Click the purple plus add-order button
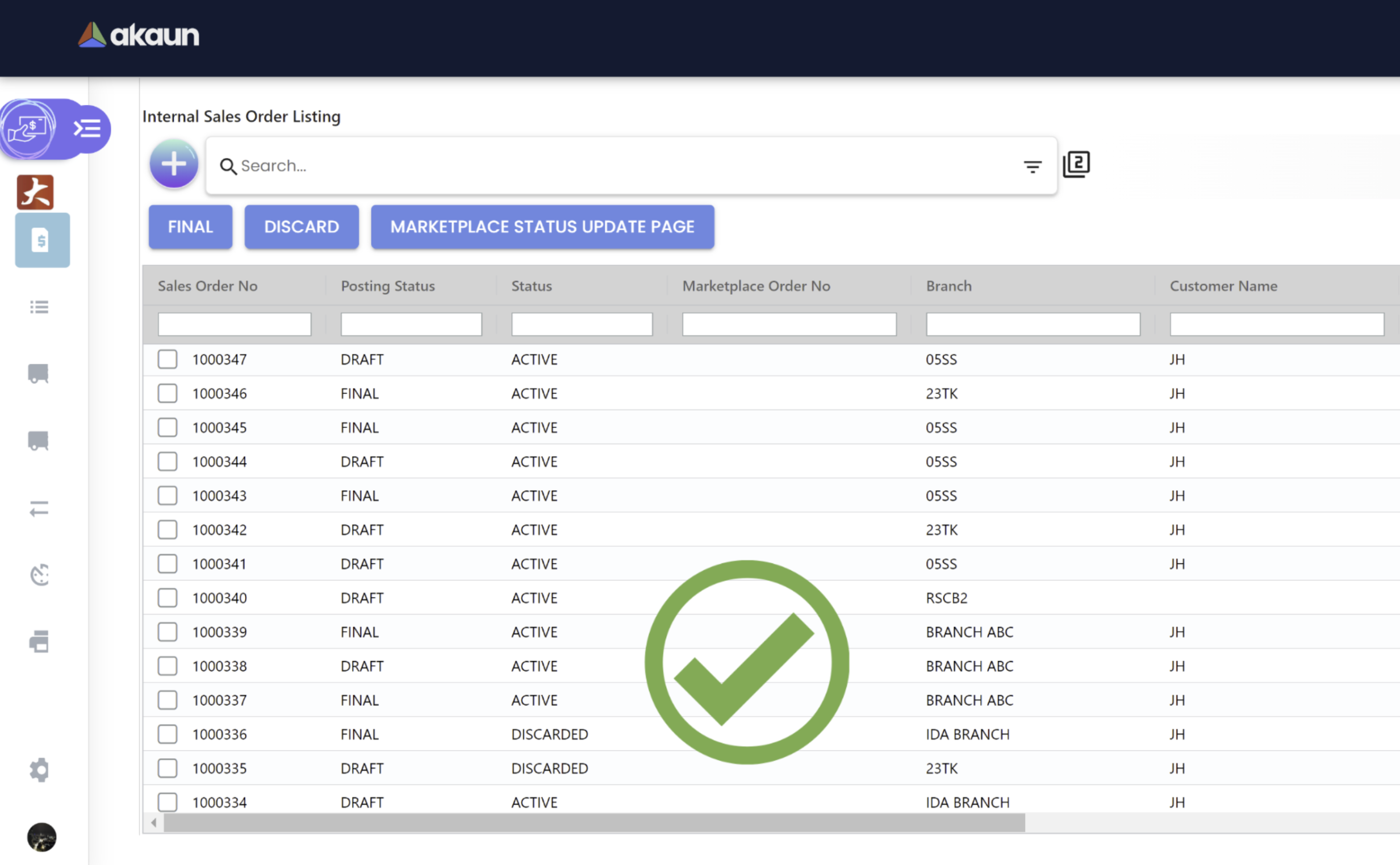 tap(174, 164)
